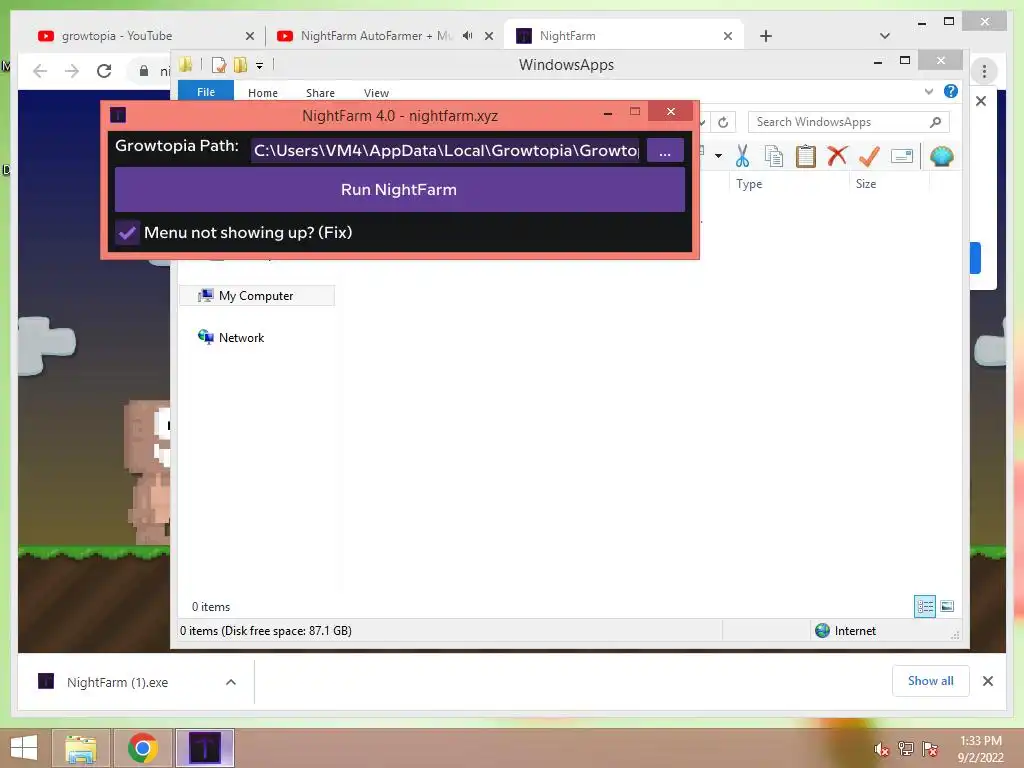1024x768 pixels.
Task: Click the Copy pages icon in Explorer toolbar
Action: click(x=774, y=157)
